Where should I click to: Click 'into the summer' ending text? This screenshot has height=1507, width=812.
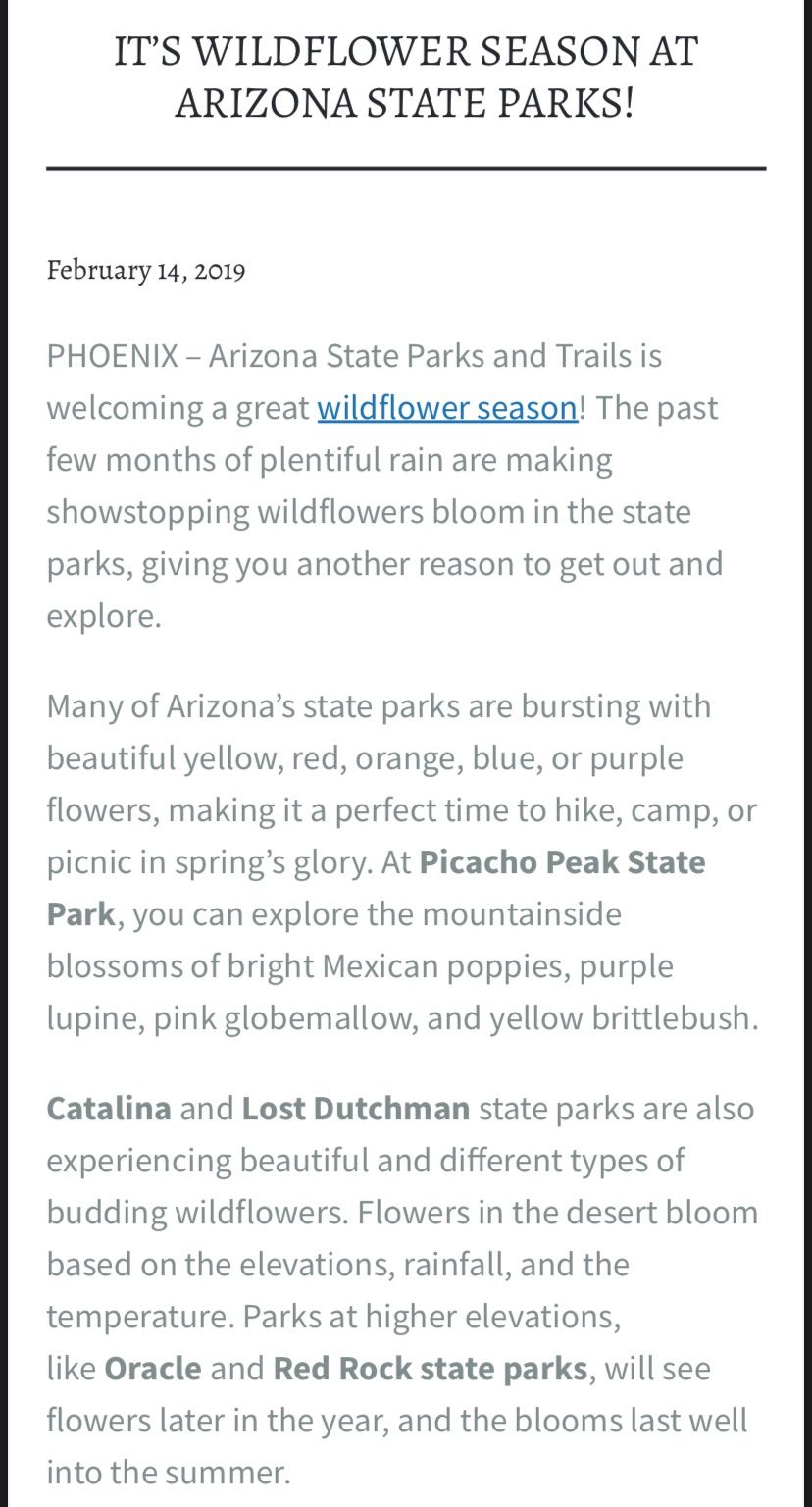tap(165, 1472)
